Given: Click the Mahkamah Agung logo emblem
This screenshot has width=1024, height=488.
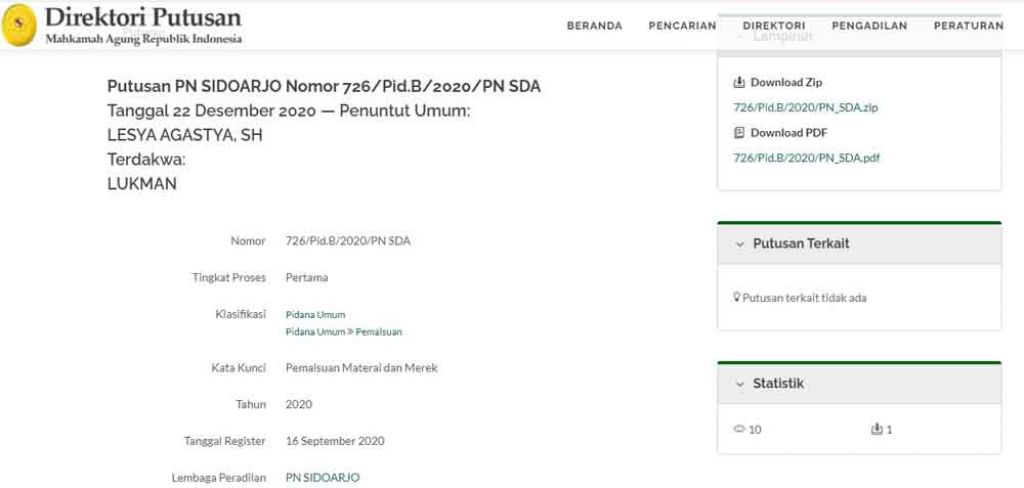Looking at the screenshot, I should 20,25.
